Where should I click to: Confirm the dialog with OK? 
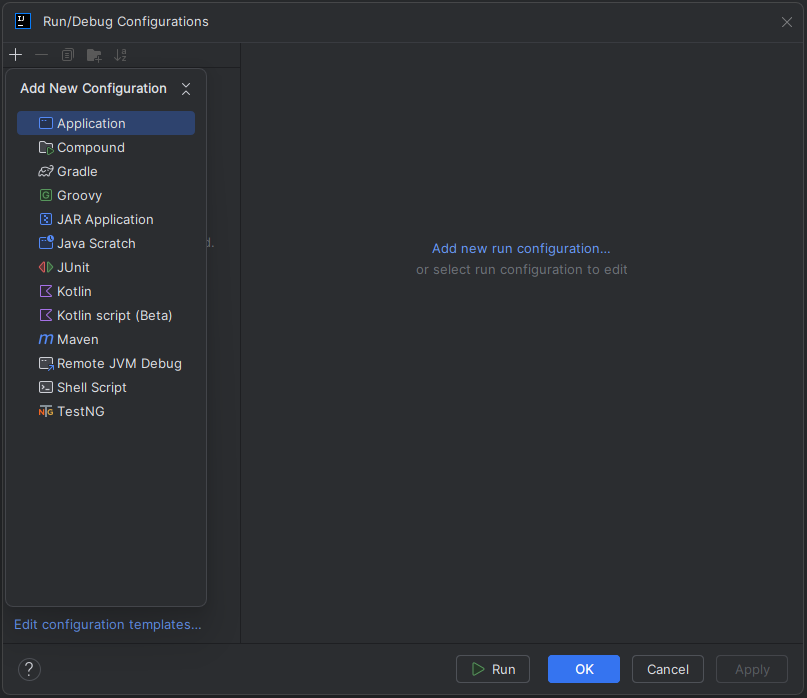(x=583, y=669)
